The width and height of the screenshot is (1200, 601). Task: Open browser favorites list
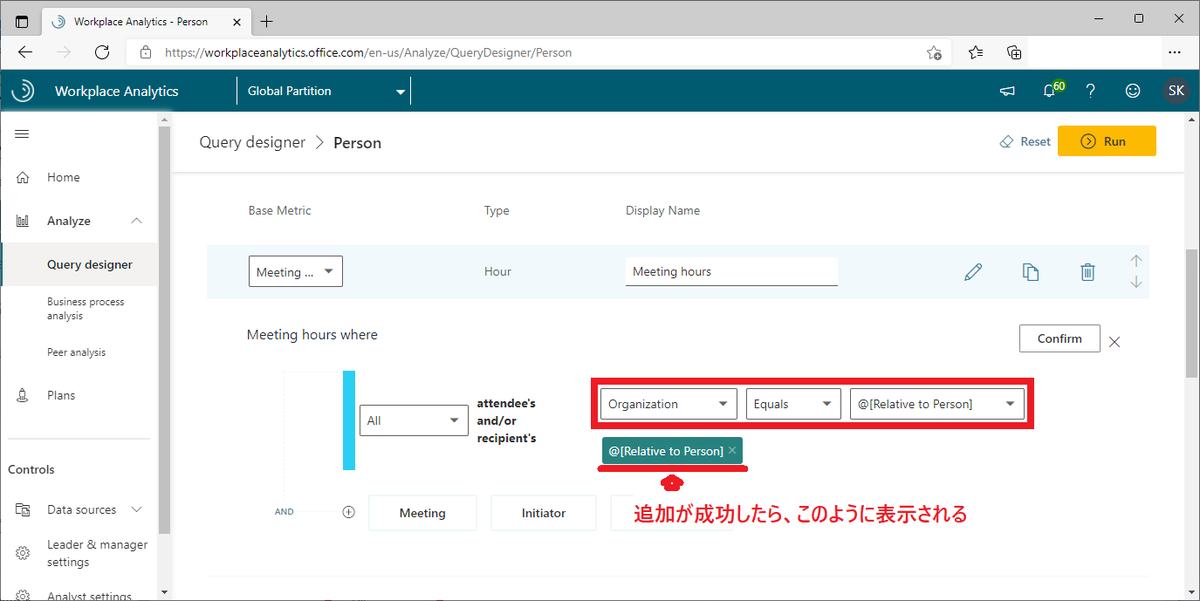pos(976,52)
